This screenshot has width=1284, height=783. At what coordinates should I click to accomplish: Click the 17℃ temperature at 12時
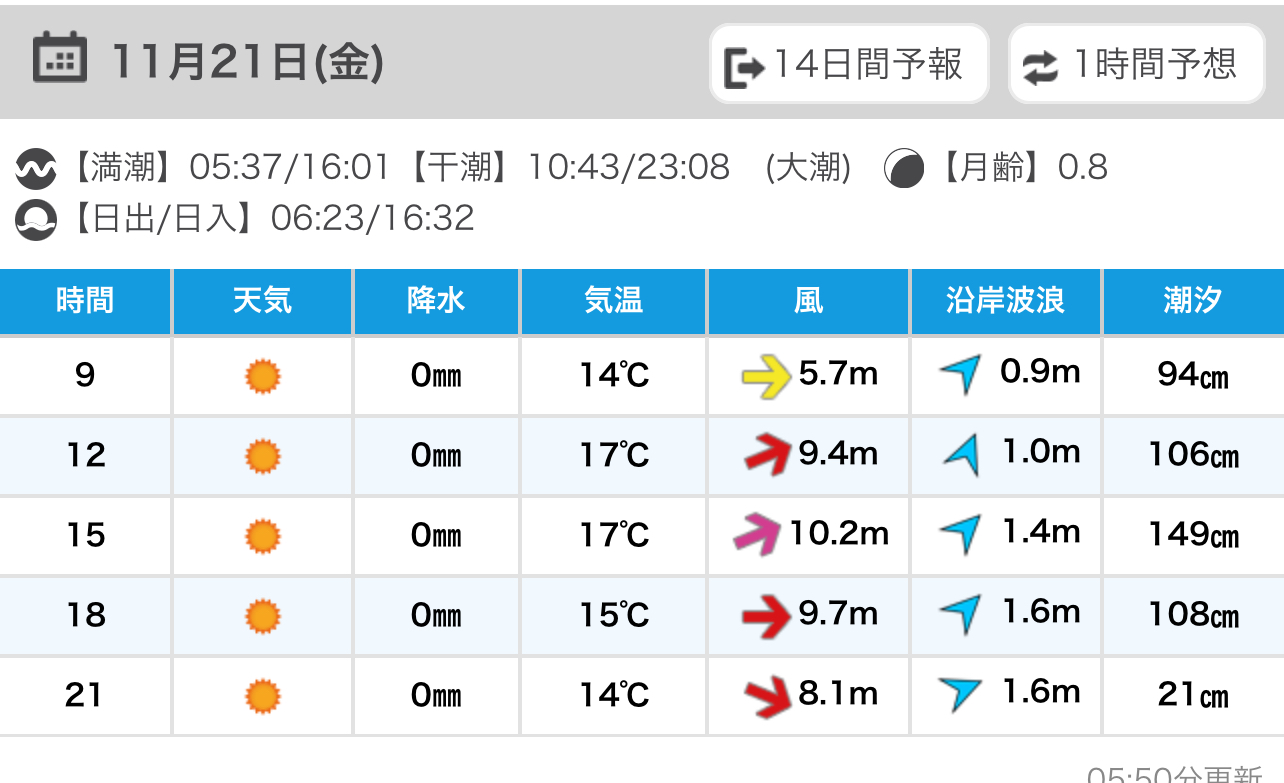click(614, 456)
